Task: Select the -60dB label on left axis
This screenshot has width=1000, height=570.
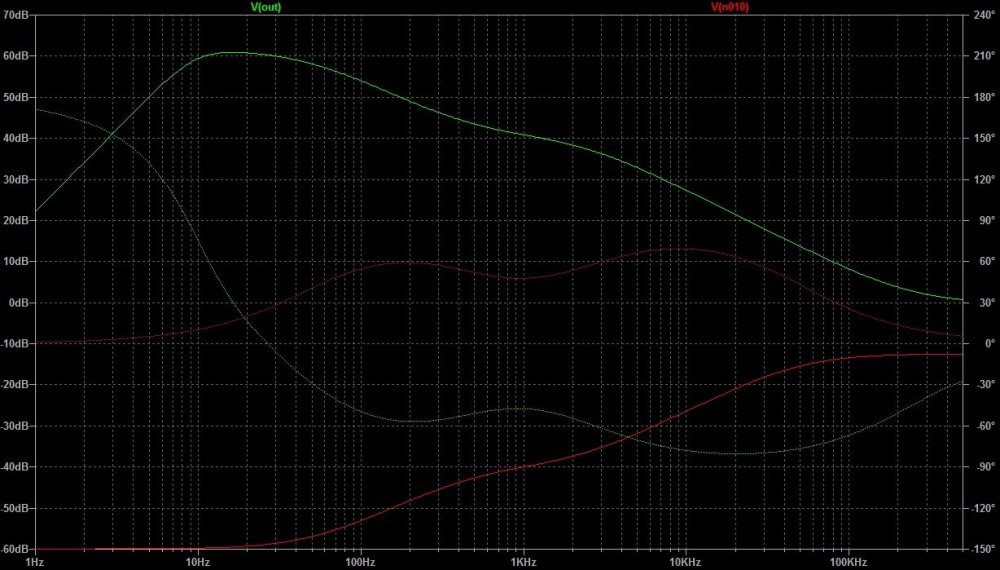Action: (x=14, y=549)
